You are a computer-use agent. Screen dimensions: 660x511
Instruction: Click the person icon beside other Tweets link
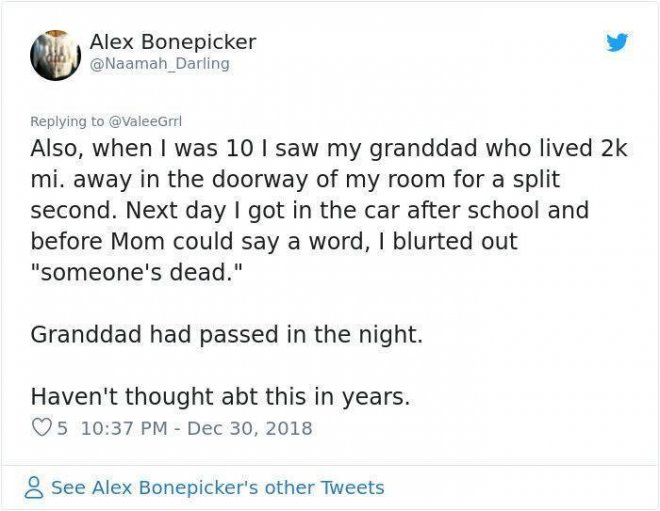point(35,488)
